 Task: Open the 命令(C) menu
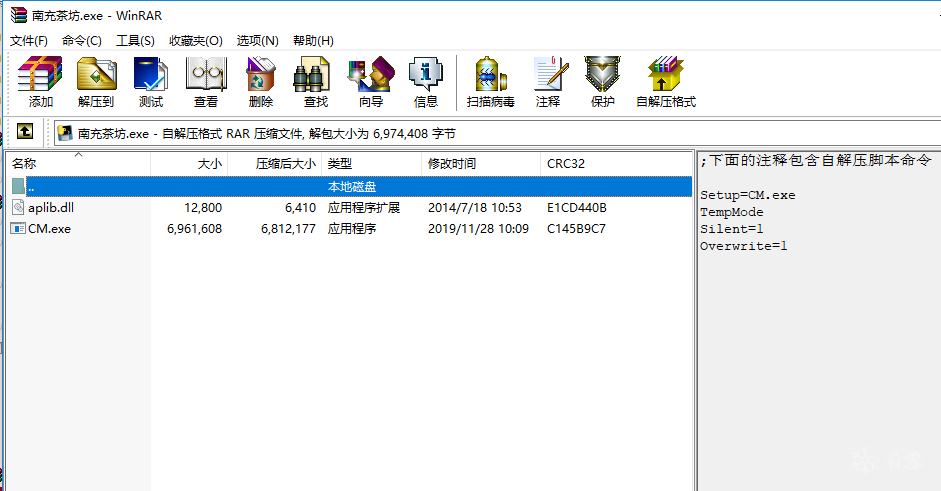tap(82, 41)
